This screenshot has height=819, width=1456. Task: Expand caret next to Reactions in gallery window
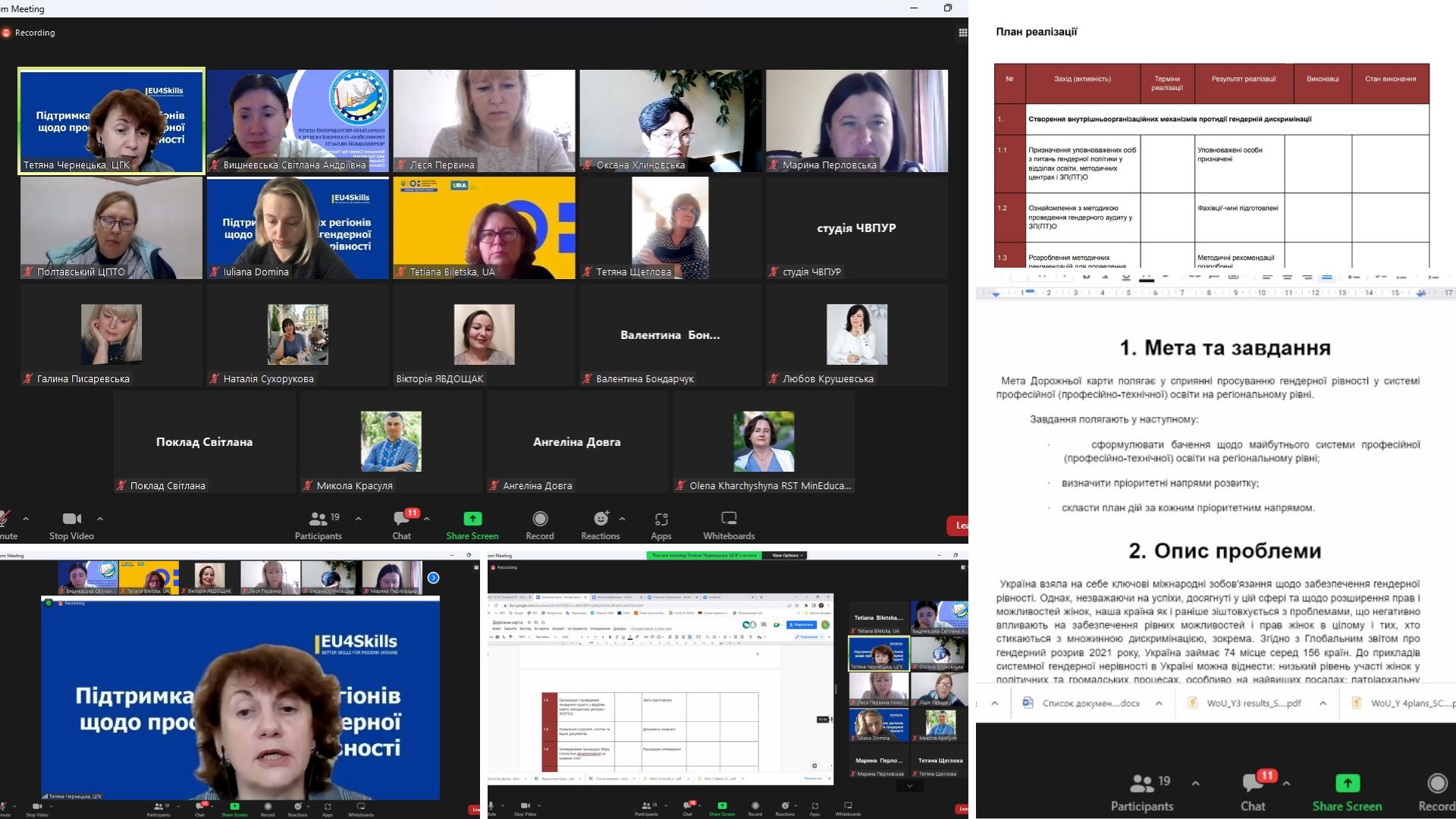click(623, 519)
